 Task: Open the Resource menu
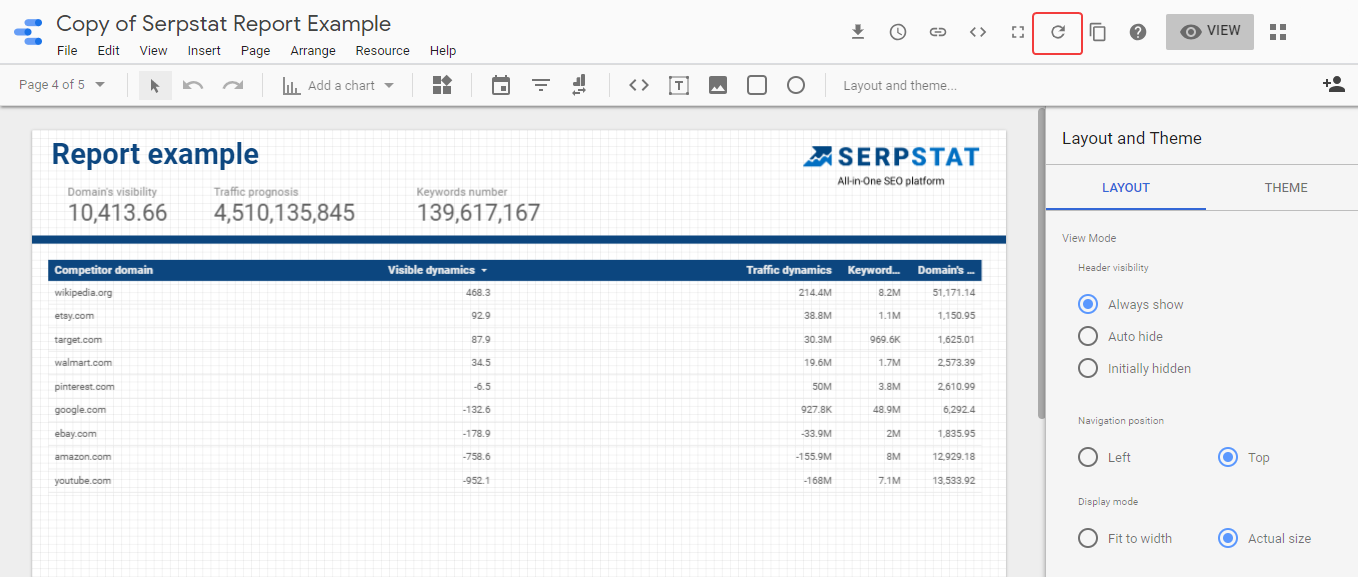pyautogui.click(x=382, y=50)
